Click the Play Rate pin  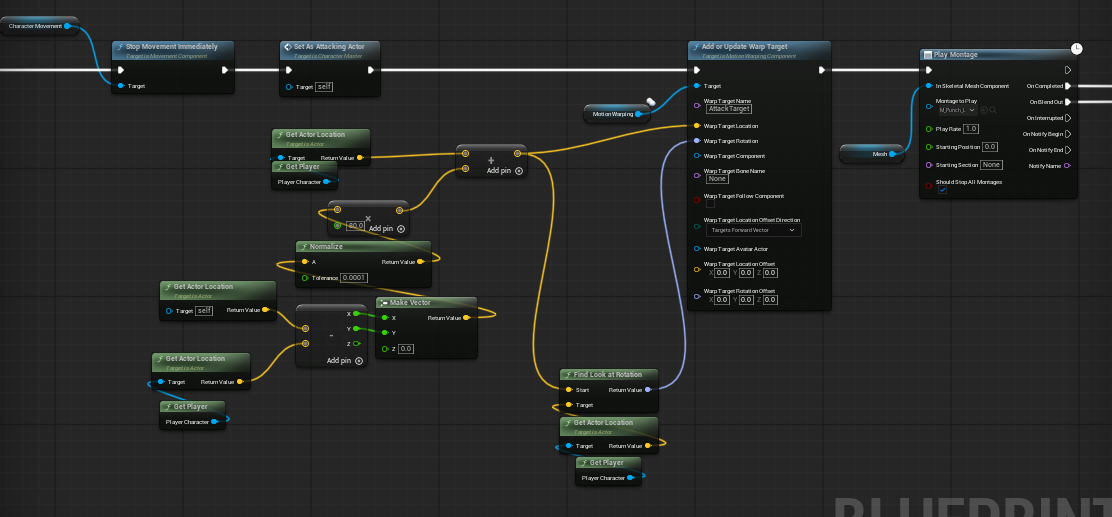[x=929, y=129]
